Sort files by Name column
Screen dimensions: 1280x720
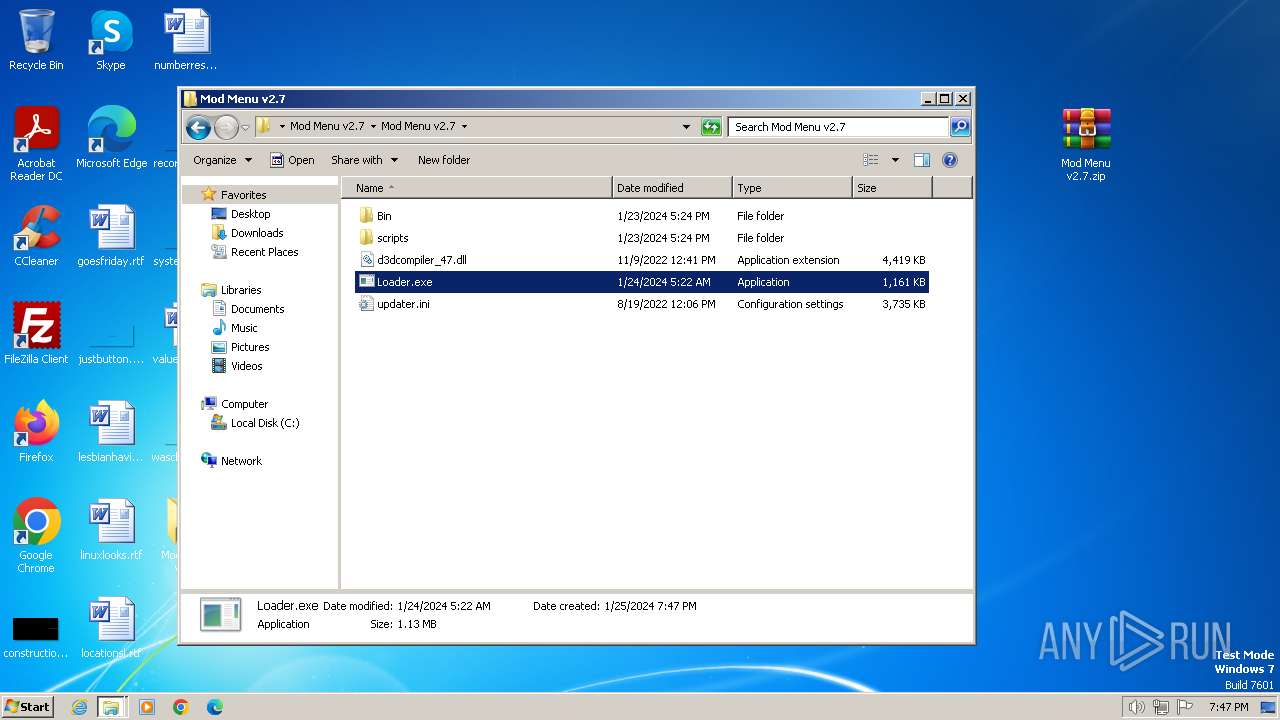tap(478, 188)
